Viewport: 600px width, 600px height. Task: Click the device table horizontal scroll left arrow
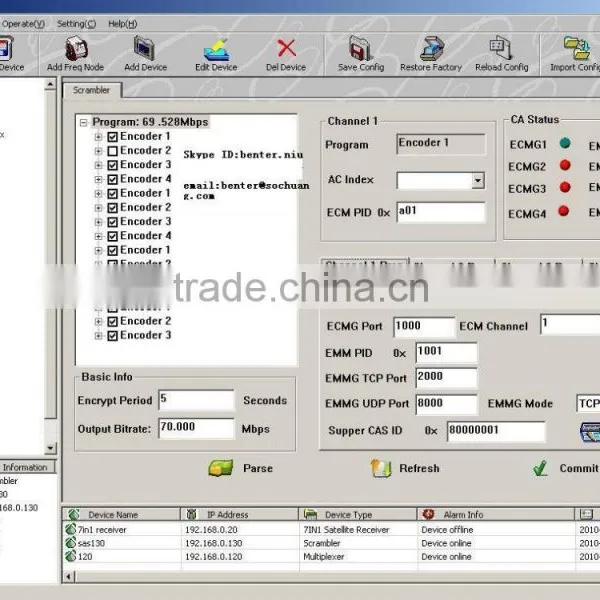pos(68,576)
